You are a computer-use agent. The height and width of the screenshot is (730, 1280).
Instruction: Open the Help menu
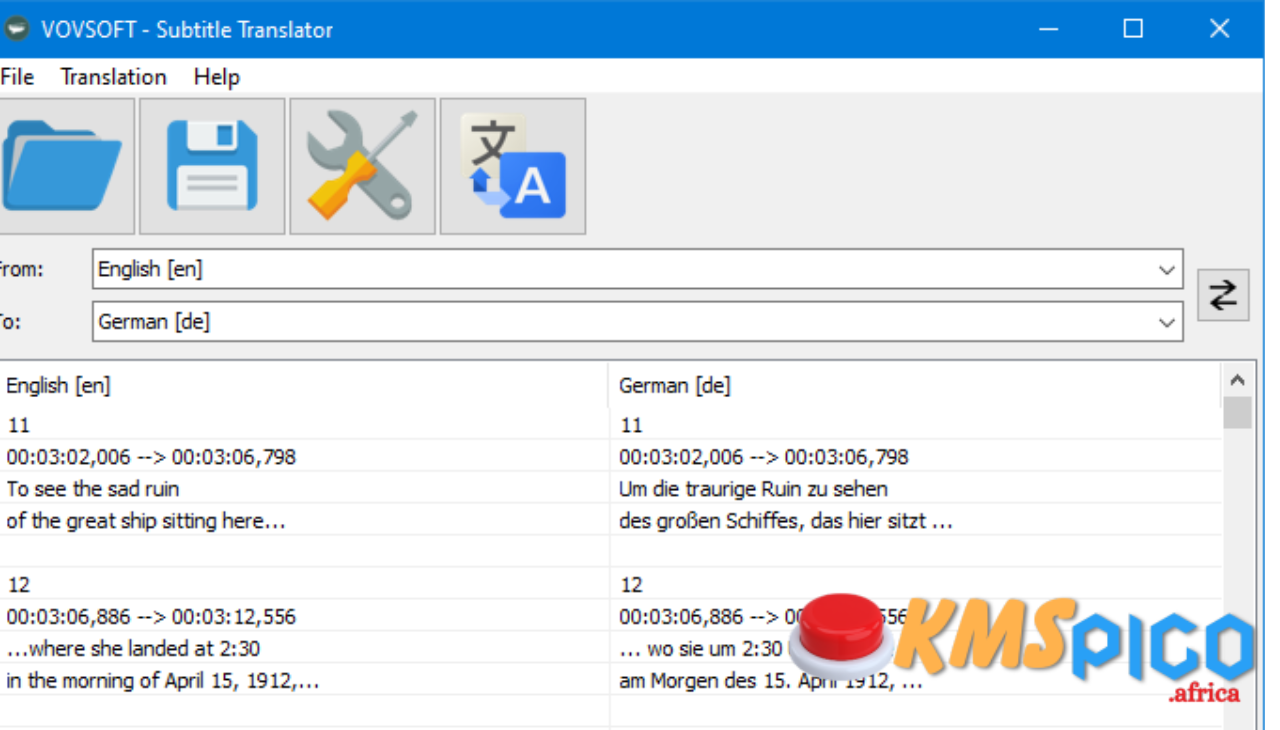217,77
